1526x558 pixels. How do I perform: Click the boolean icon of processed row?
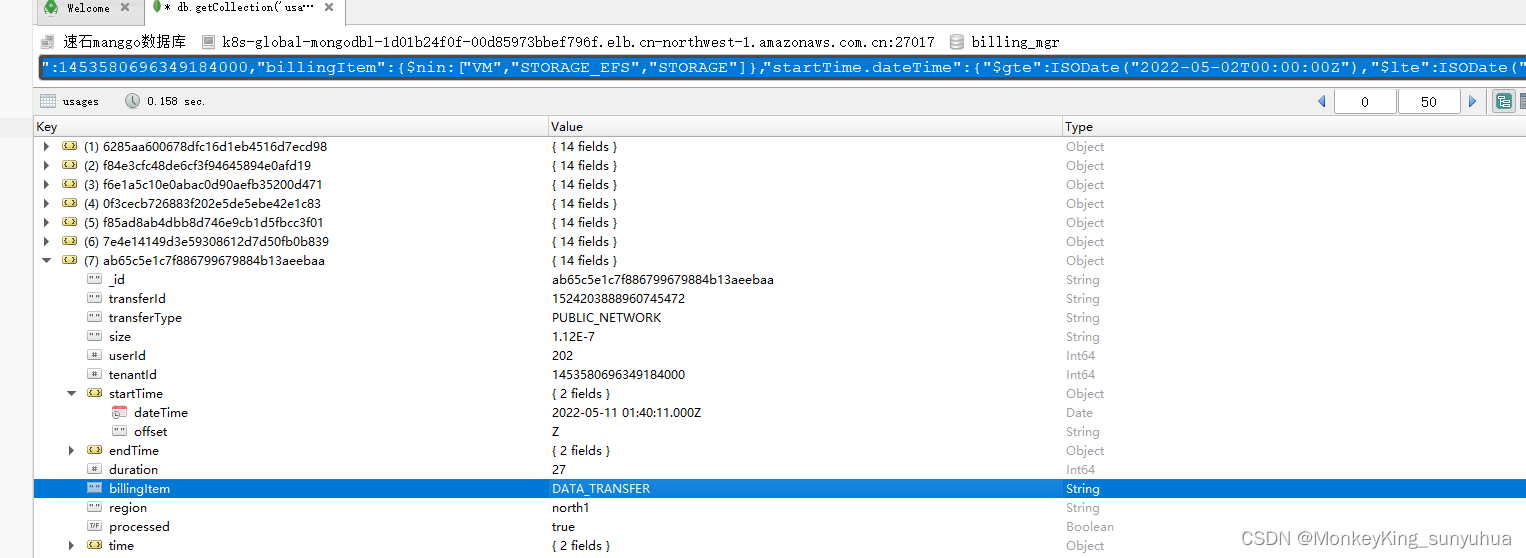tap(94, 526)
